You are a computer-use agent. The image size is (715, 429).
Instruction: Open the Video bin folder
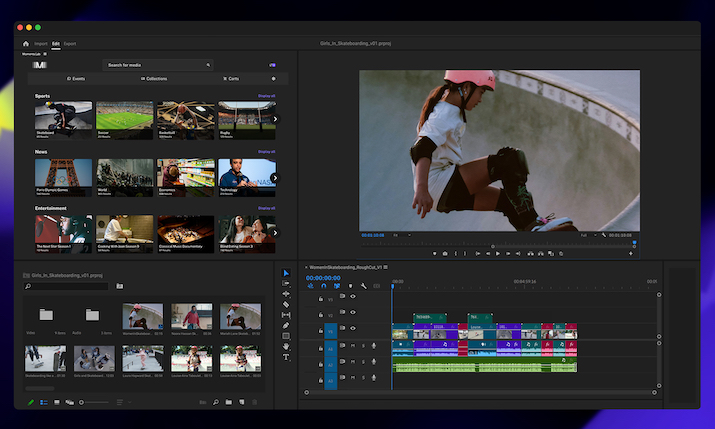(46, 315)
